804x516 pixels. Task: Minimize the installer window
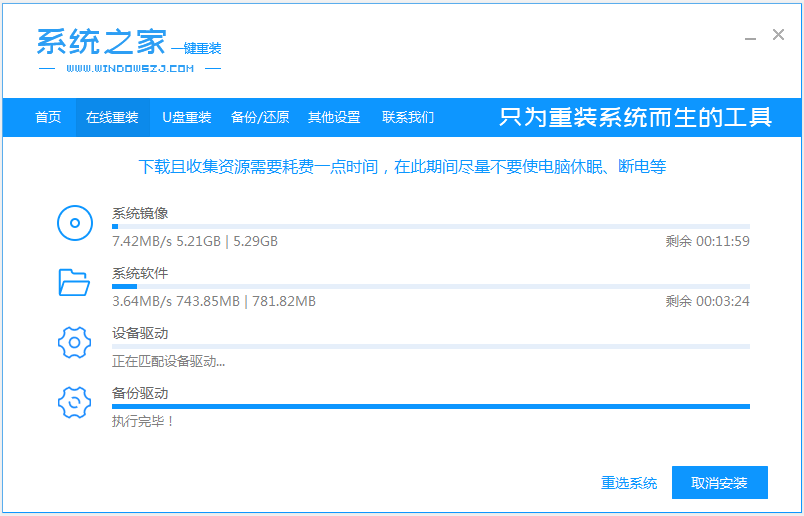coord(751,37)
